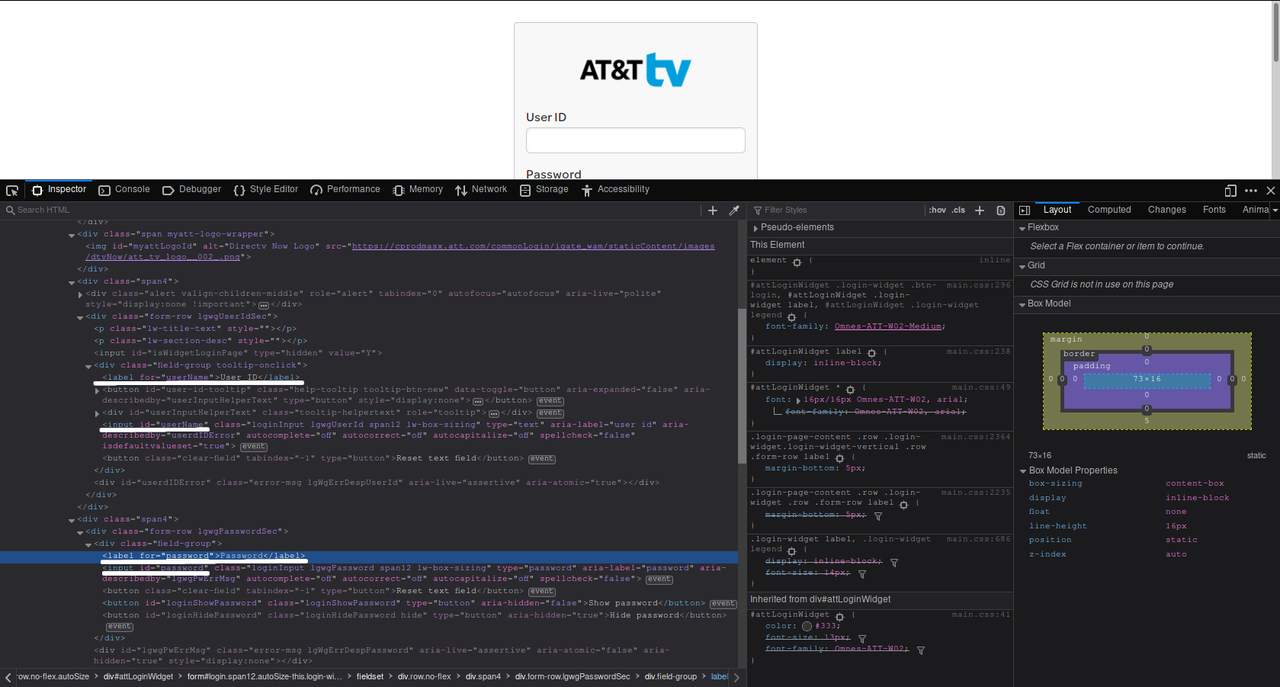Collapse the Box Model Properties section
The image size is (1280, 687).
click(1023, 471)
